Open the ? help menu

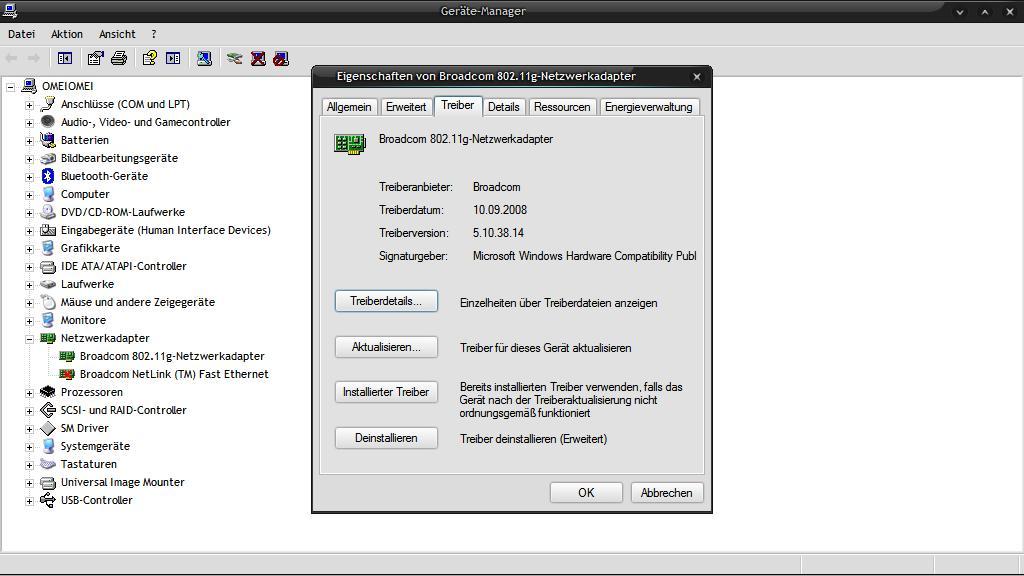point(153,34)
